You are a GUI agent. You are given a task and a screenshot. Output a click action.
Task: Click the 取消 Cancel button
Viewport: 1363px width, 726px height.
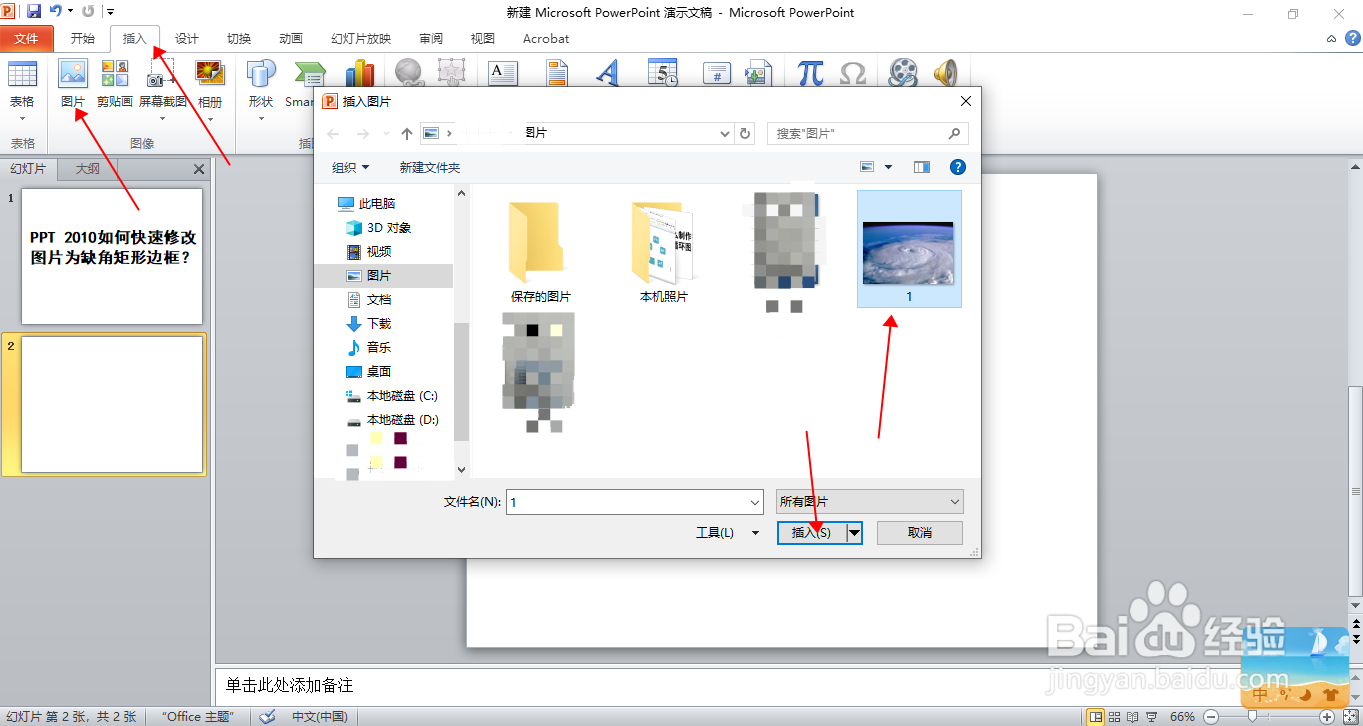[920, 533]
